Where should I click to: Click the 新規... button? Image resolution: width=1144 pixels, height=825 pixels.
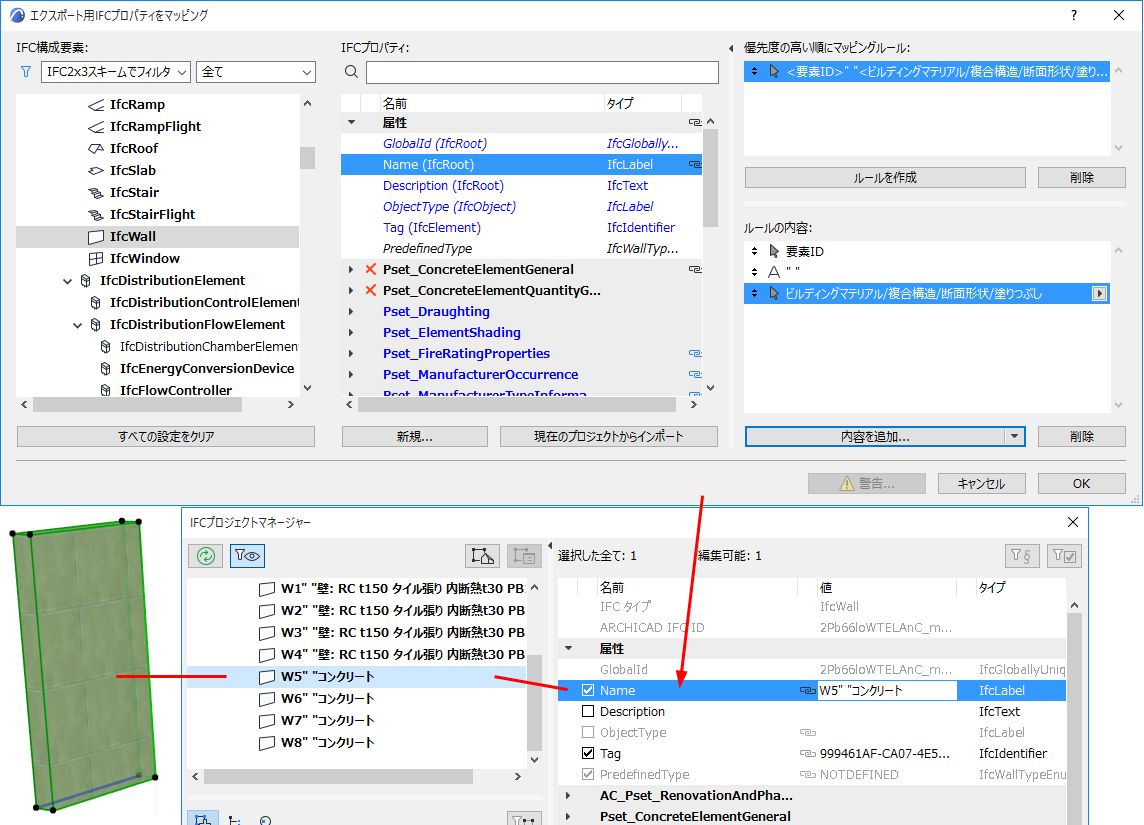pyautogui.click(x=414, y=436)
